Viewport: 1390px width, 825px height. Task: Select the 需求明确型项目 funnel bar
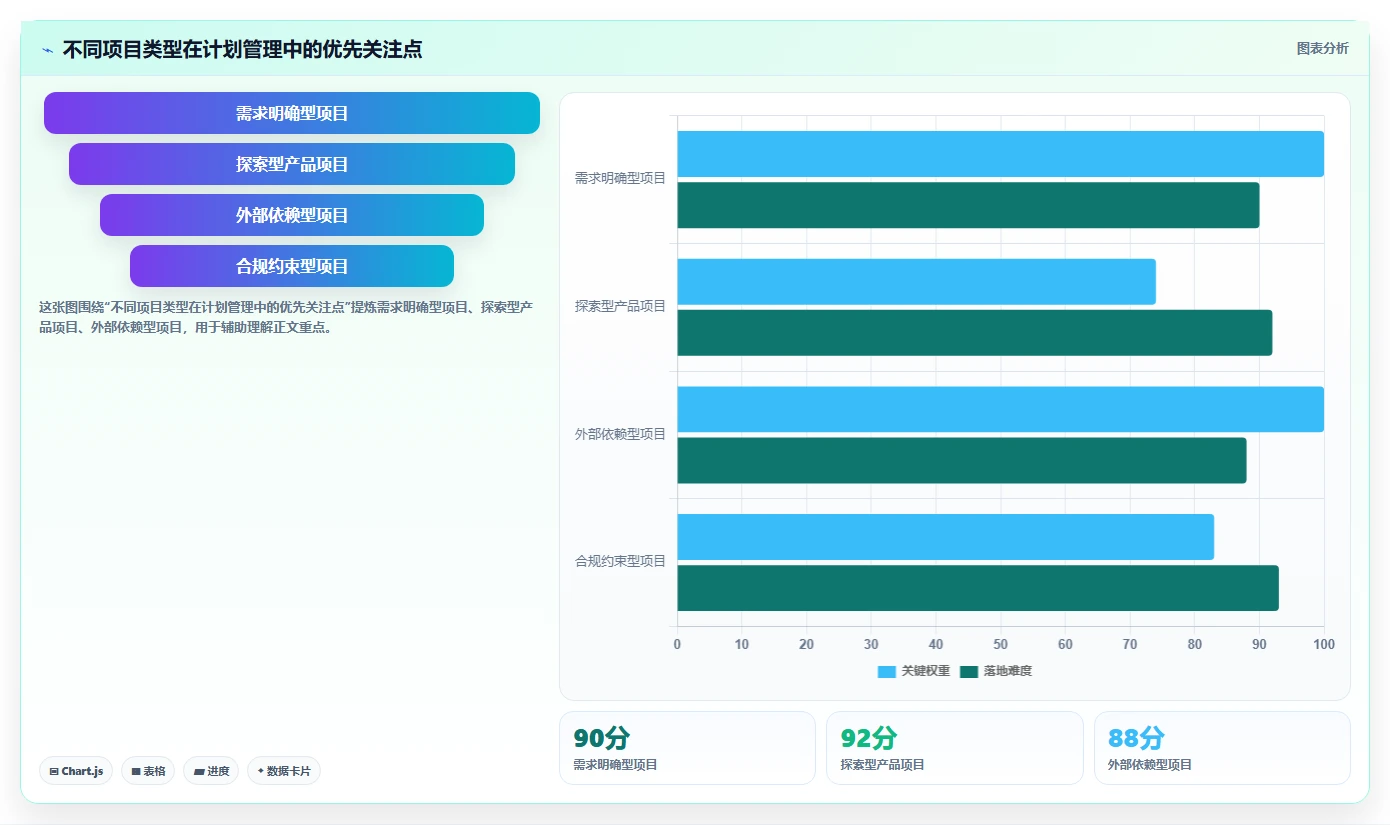[x=292, y=113]
